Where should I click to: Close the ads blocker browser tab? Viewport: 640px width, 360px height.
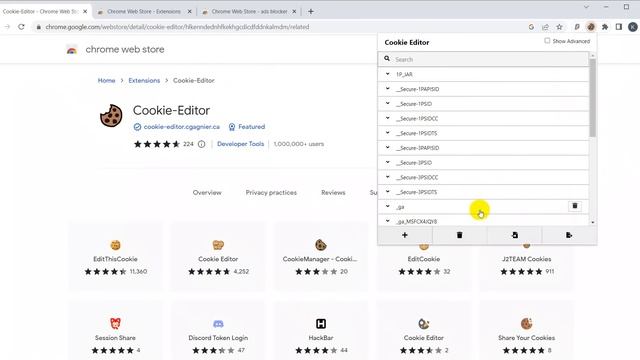(x=294, y=11)
